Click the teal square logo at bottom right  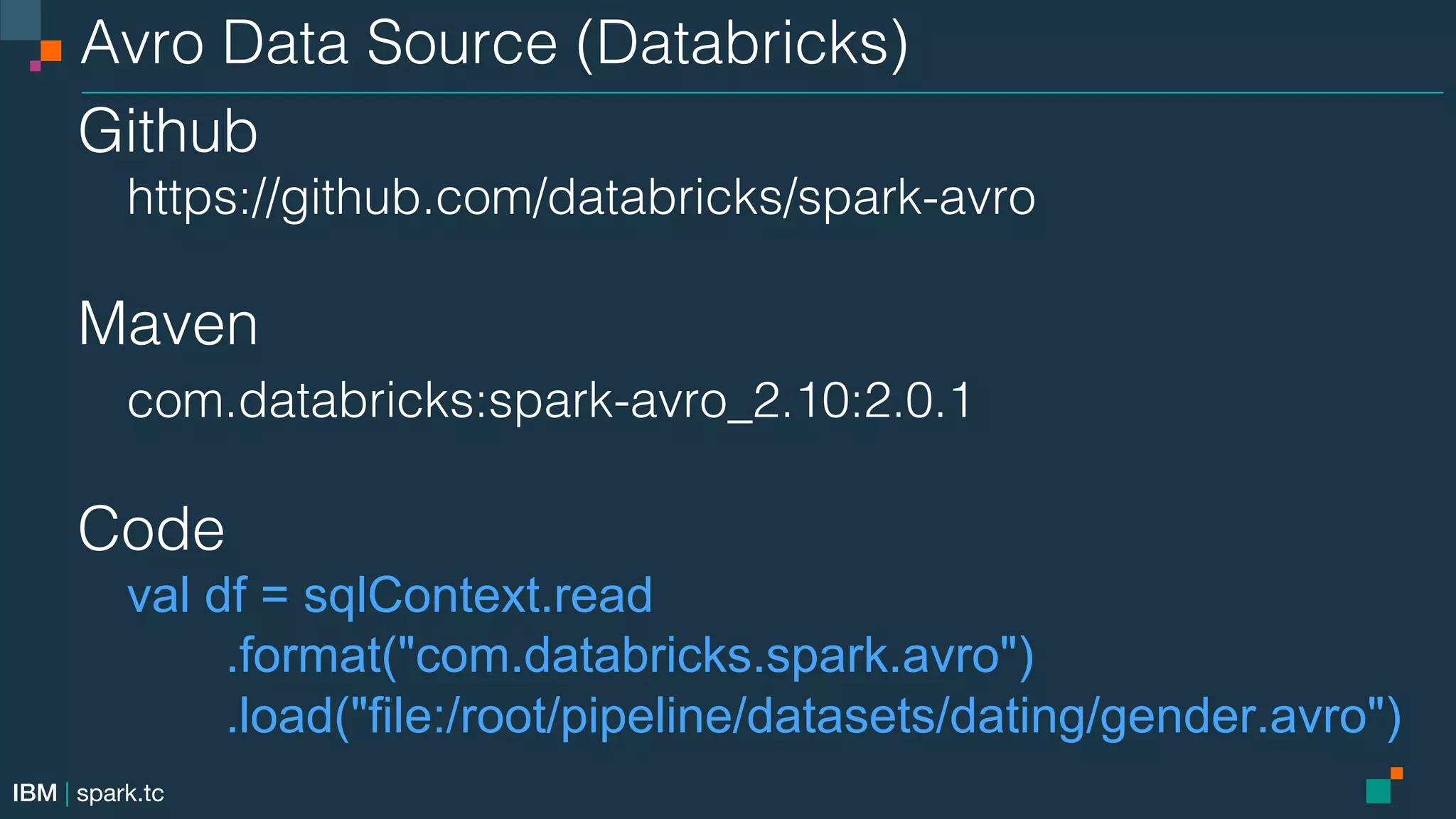point(1378,791)
